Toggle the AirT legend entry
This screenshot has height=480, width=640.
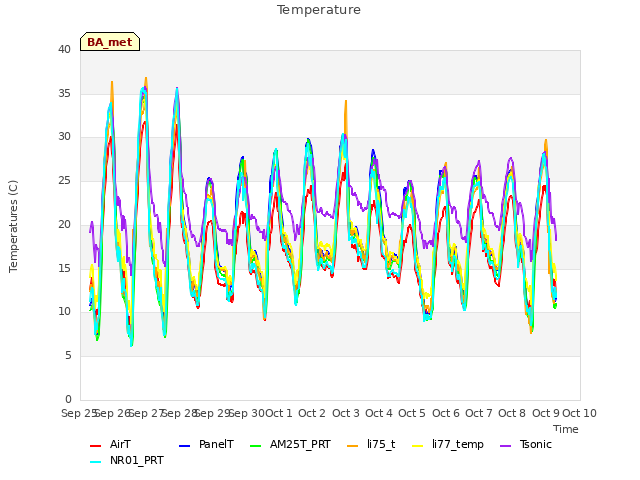tap(110, 444)
